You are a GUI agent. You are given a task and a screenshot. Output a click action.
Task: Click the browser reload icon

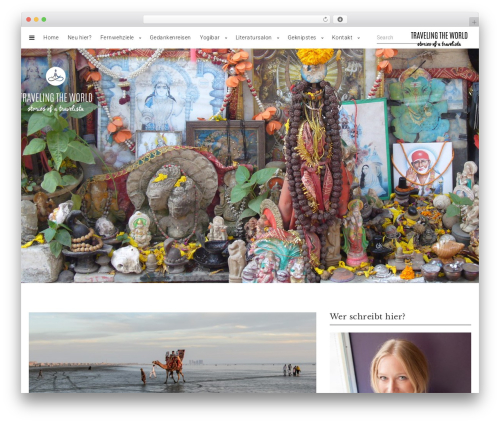[325, 20]
